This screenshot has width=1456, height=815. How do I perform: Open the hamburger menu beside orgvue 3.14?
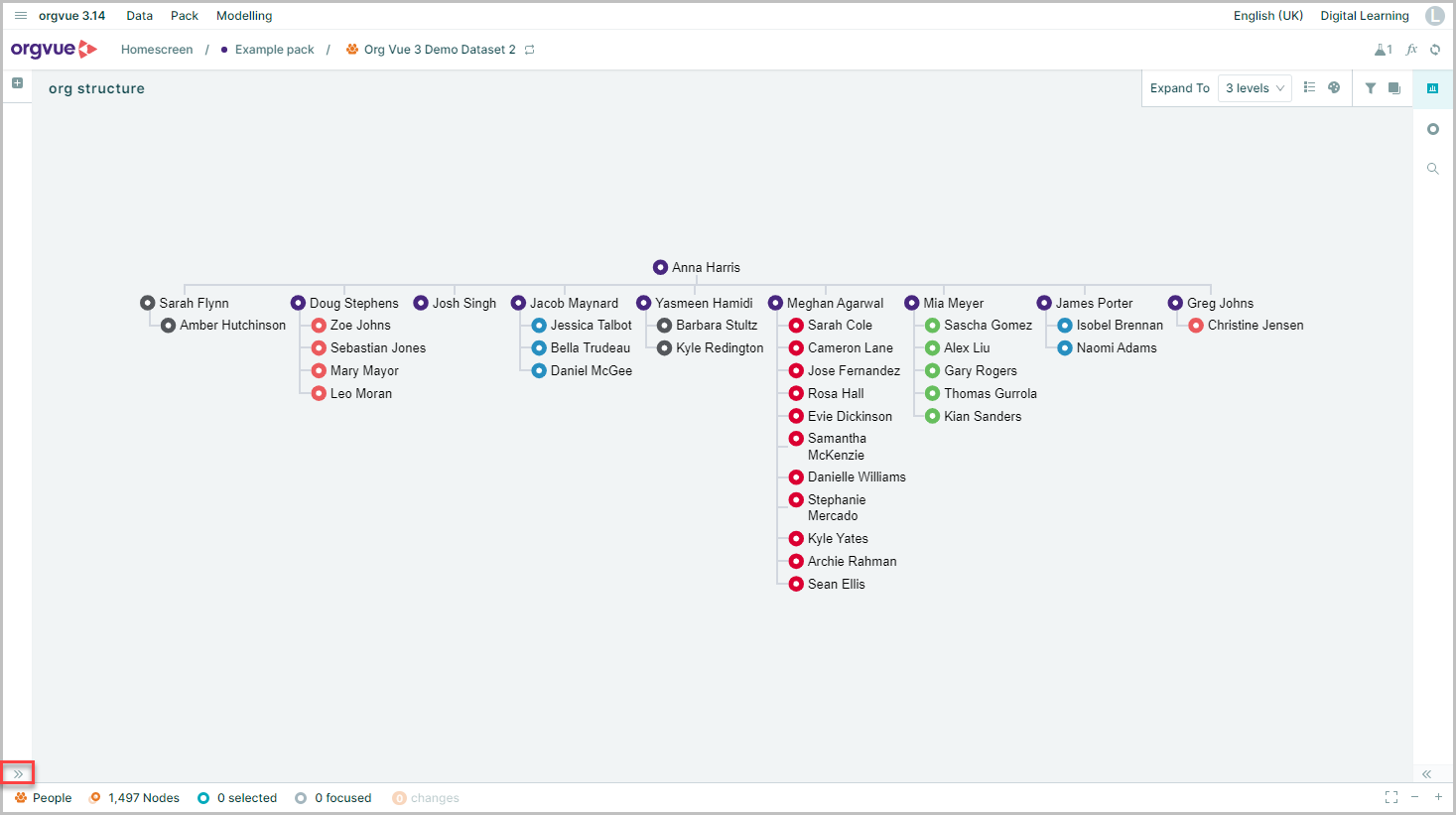pos(20,16)
